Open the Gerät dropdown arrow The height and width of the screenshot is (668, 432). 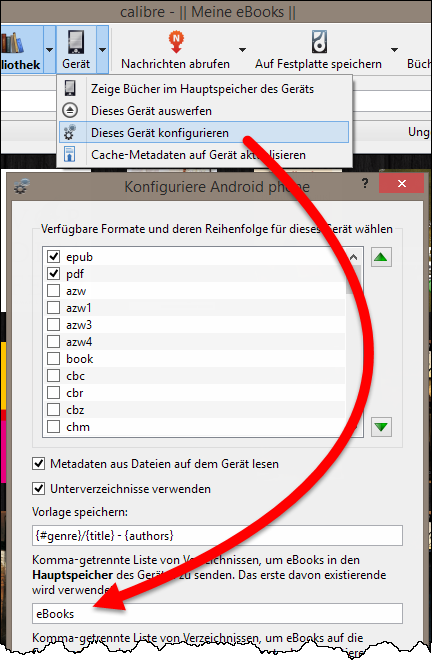click(102, 50)
